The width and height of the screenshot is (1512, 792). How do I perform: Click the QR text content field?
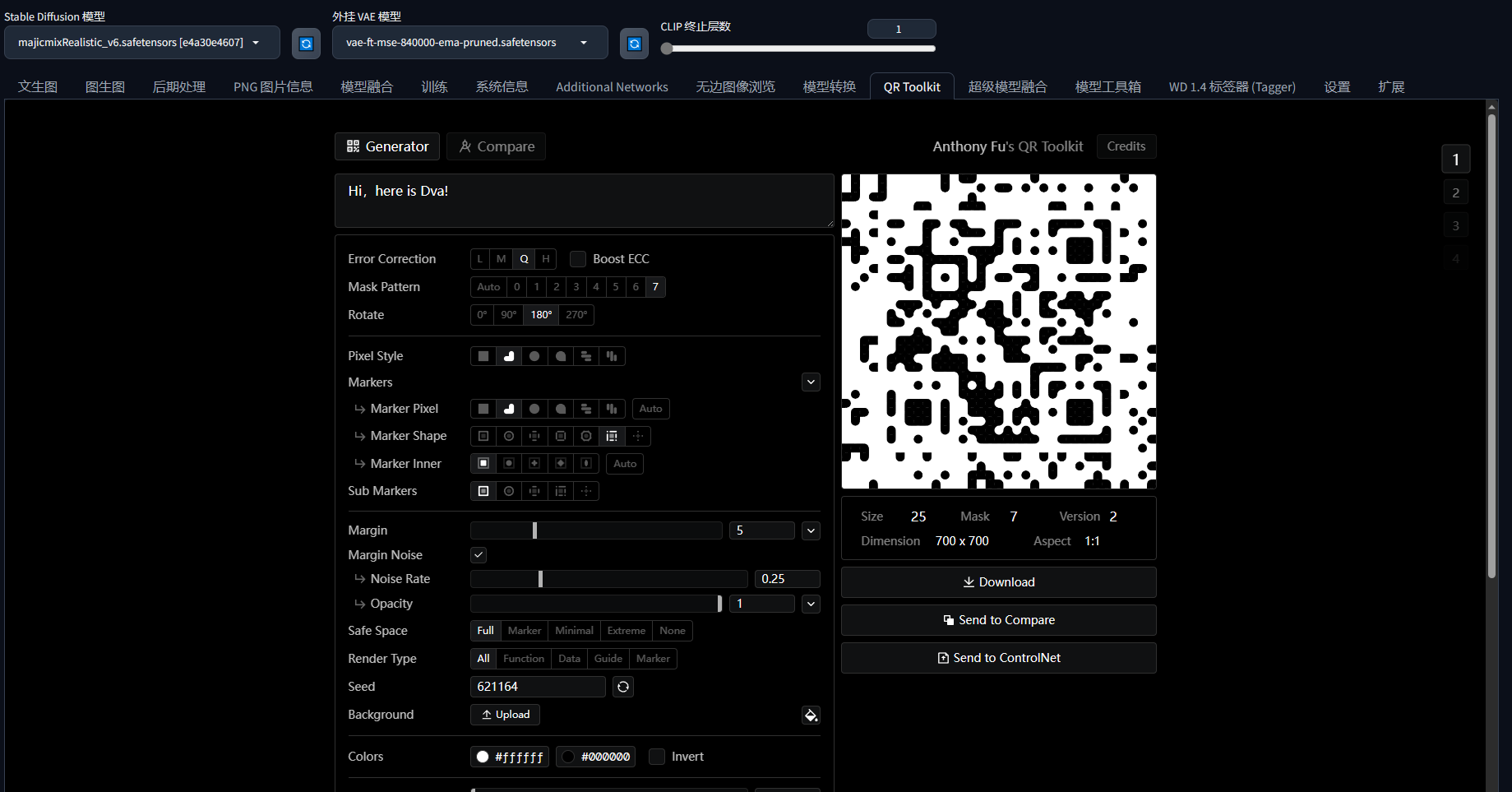click(x=585, y=201)
